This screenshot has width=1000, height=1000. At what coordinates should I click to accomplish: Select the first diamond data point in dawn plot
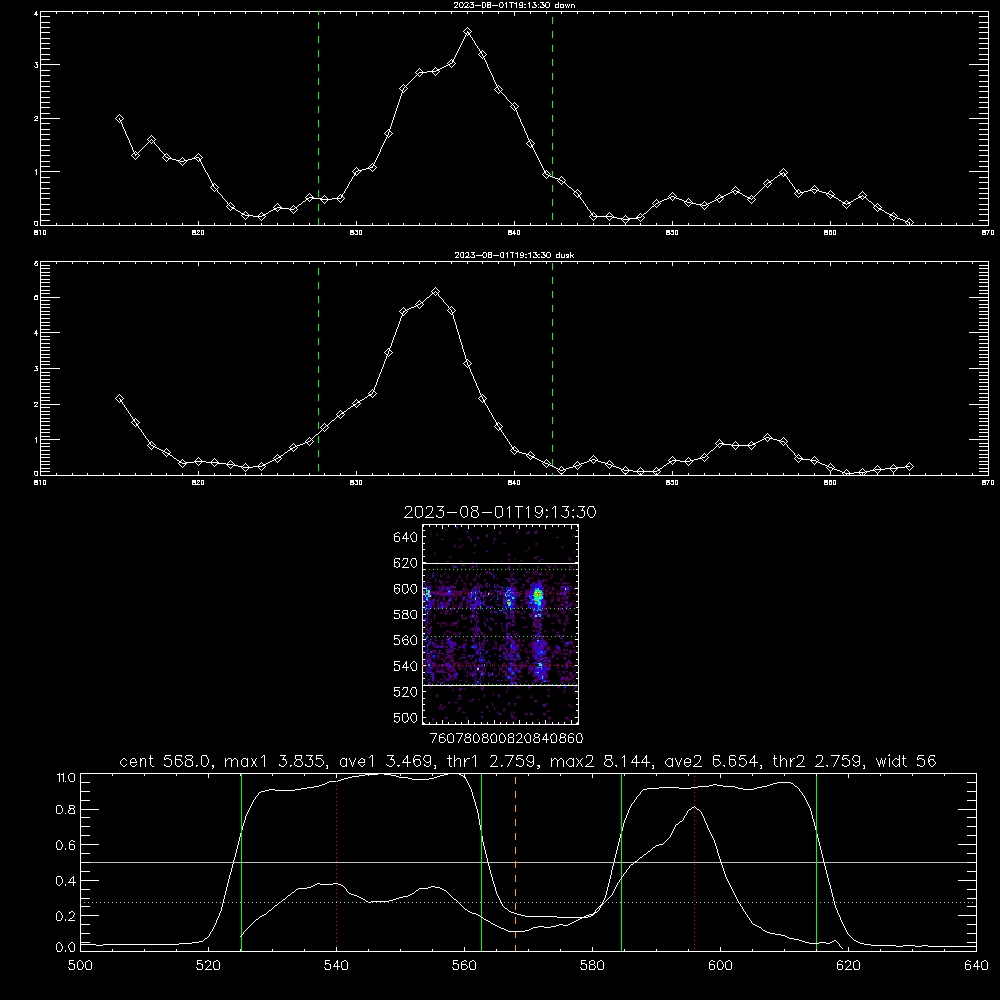pyautogui.click(x=119, y=119)
